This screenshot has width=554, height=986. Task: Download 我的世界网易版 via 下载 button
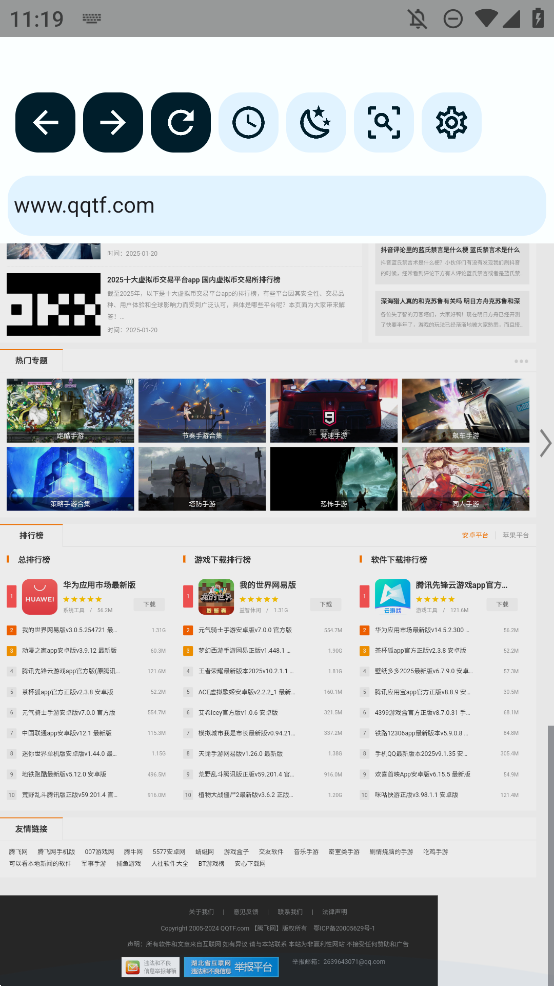click(326, 604)
